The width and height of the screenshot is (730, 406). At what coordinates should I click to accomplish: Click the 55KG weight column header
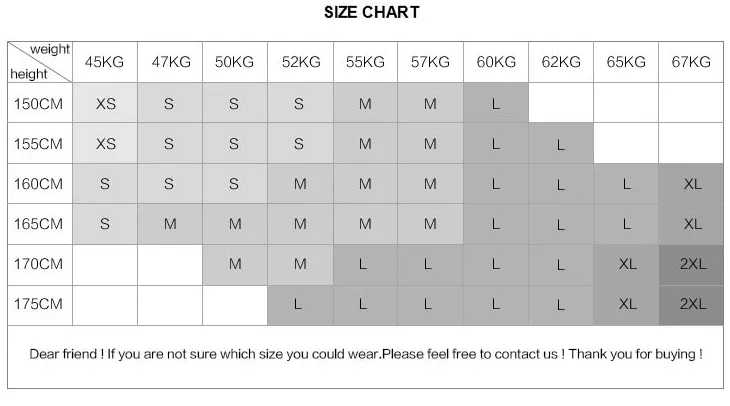(x=365, y=62)
